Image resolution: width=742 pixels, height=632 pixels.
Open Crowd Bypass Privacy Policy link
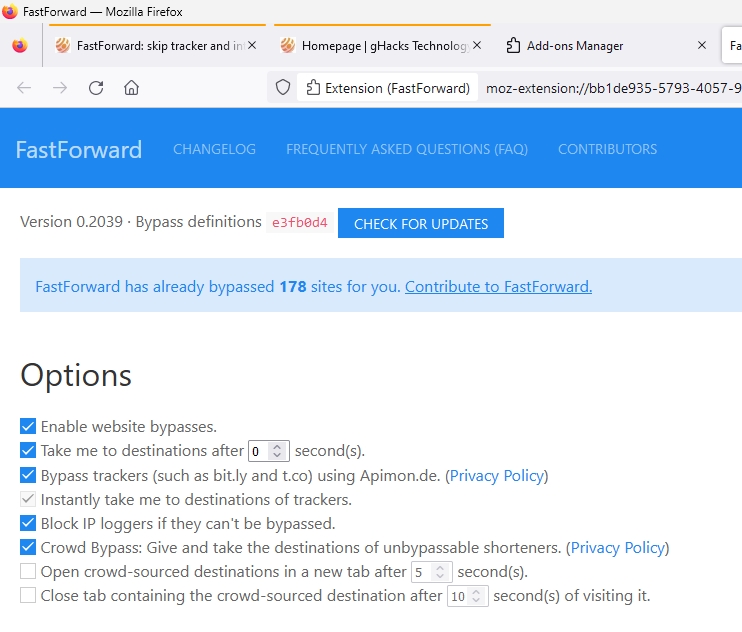tap(618, 547)
